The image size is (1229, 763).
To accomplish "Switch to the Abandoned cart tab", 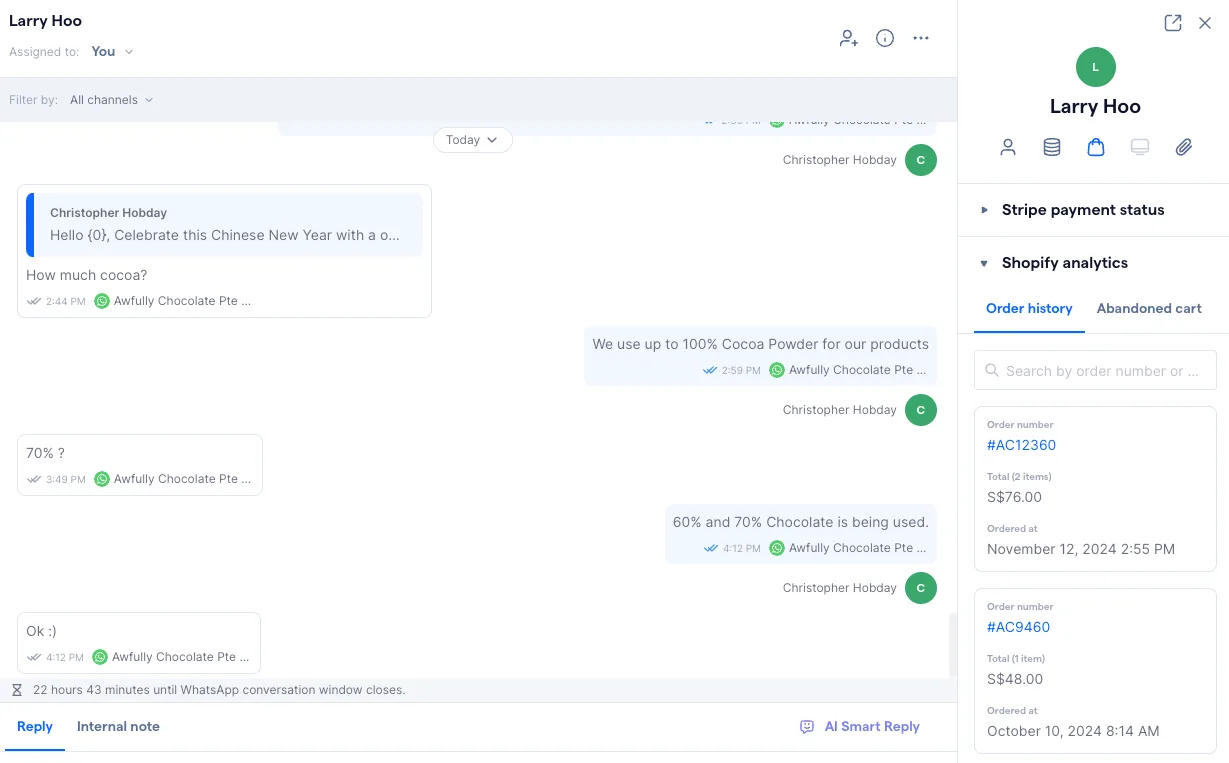I will 1148,308.
